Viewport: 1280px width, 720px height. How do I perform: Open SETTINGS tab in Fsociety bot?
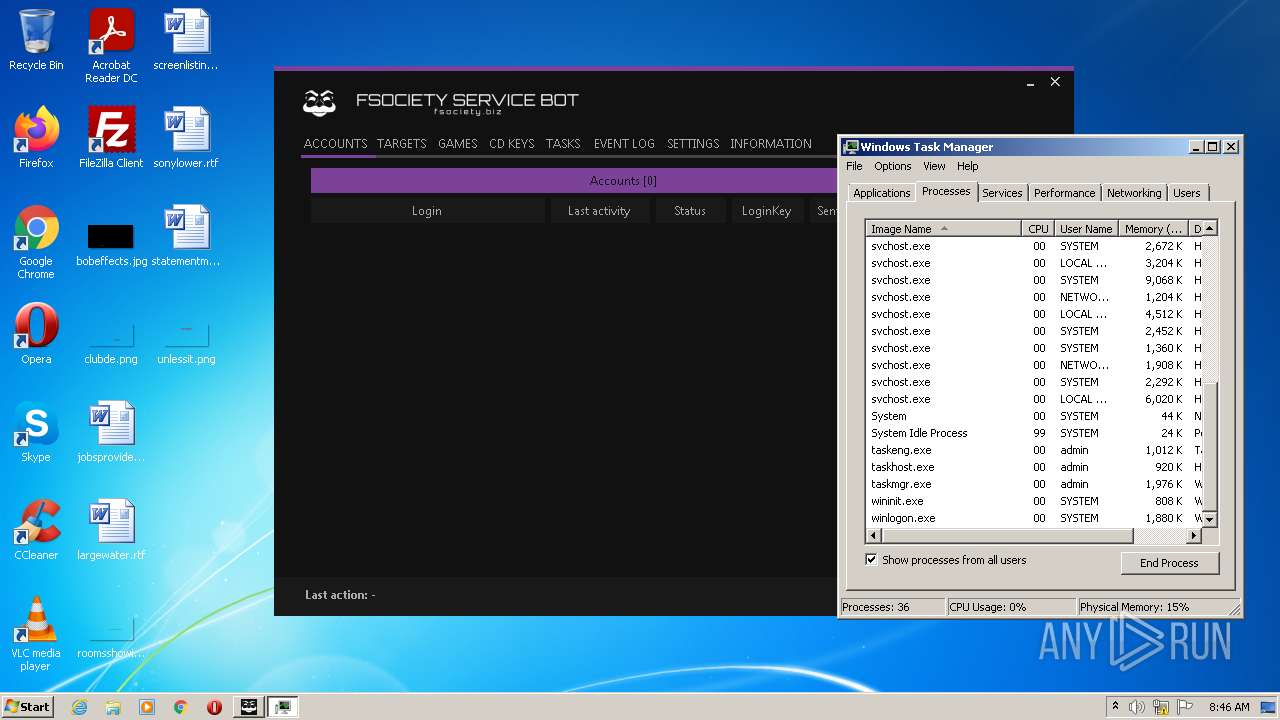(693, 144)
